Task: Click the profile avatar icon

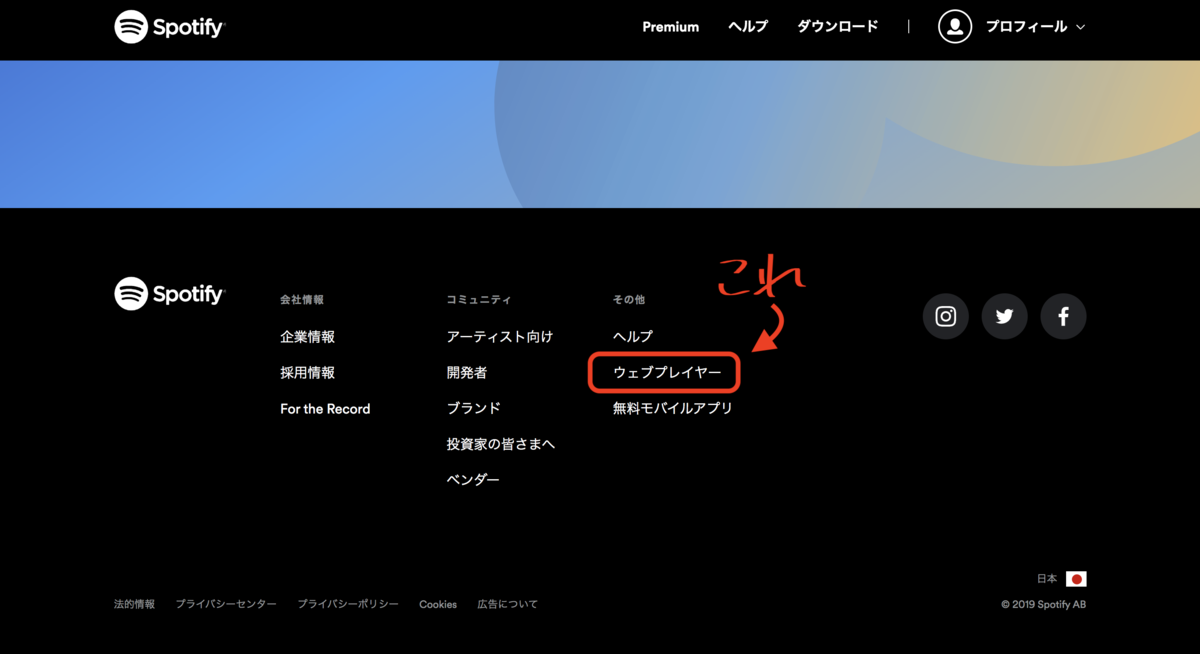Action: [955, 27]
